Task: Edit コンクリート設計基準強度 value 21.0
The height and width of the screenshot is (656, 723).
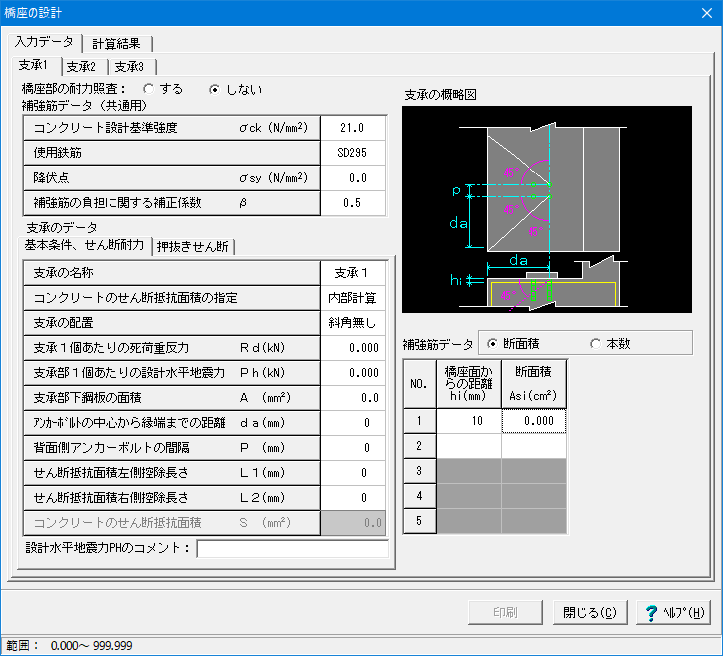Action: click(353, 128)
